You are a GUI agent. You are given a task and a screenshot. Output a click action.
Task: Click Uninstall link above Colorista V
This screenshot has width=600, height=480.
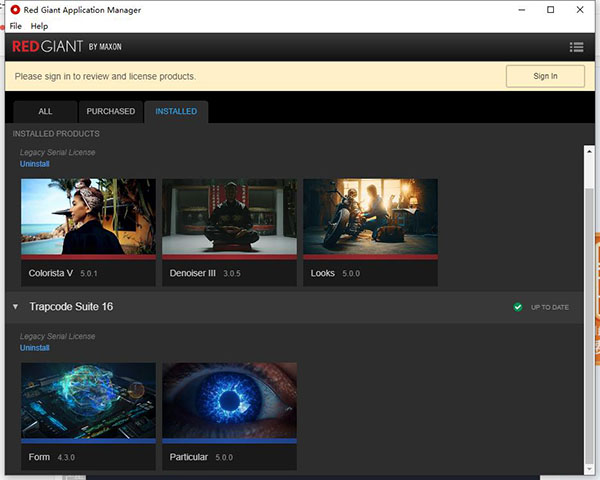coord(35,164)
